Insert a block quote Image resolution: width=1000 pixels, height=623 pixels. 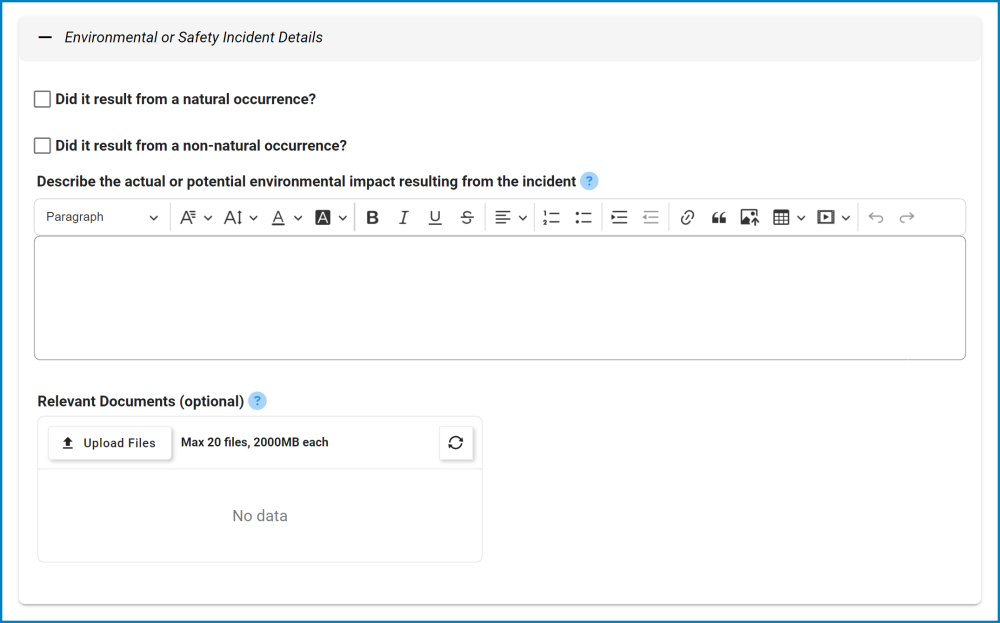click(719, 217)
